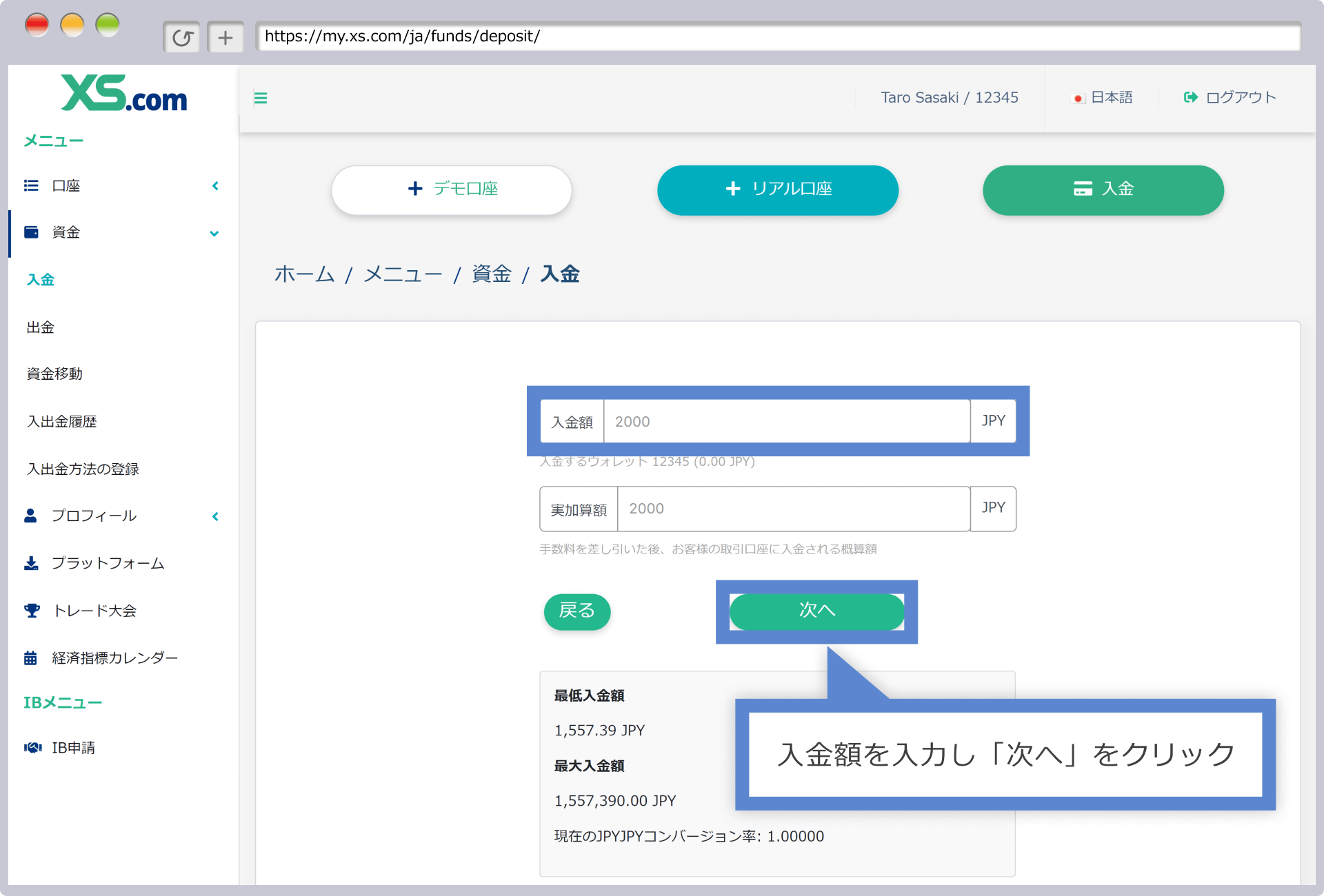Screen dimensions: 1324x896
Task: Open the プロフィール menu item
Action: click(x=94, y=516)
